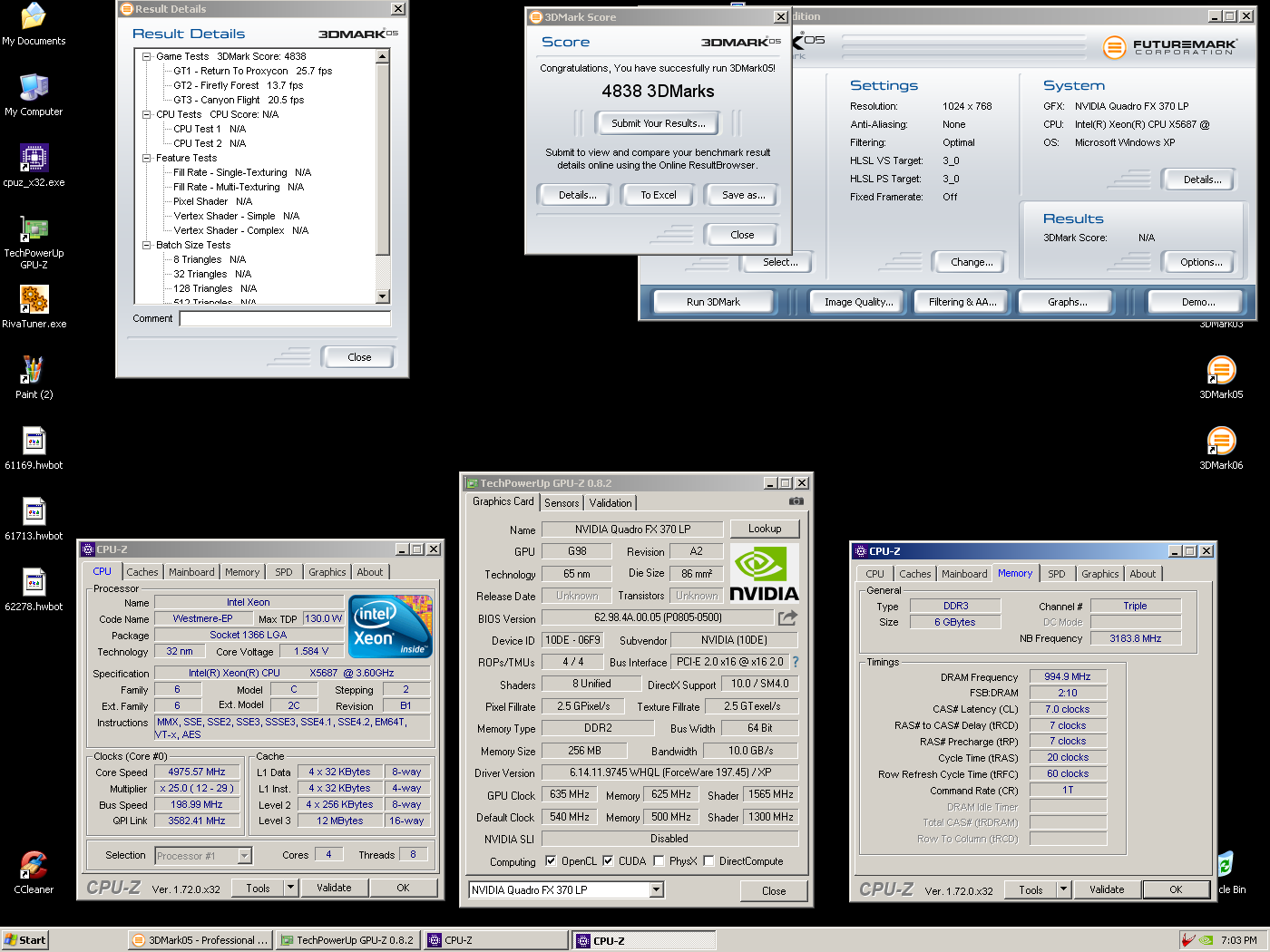Click To Excel button

coord(658,195)
